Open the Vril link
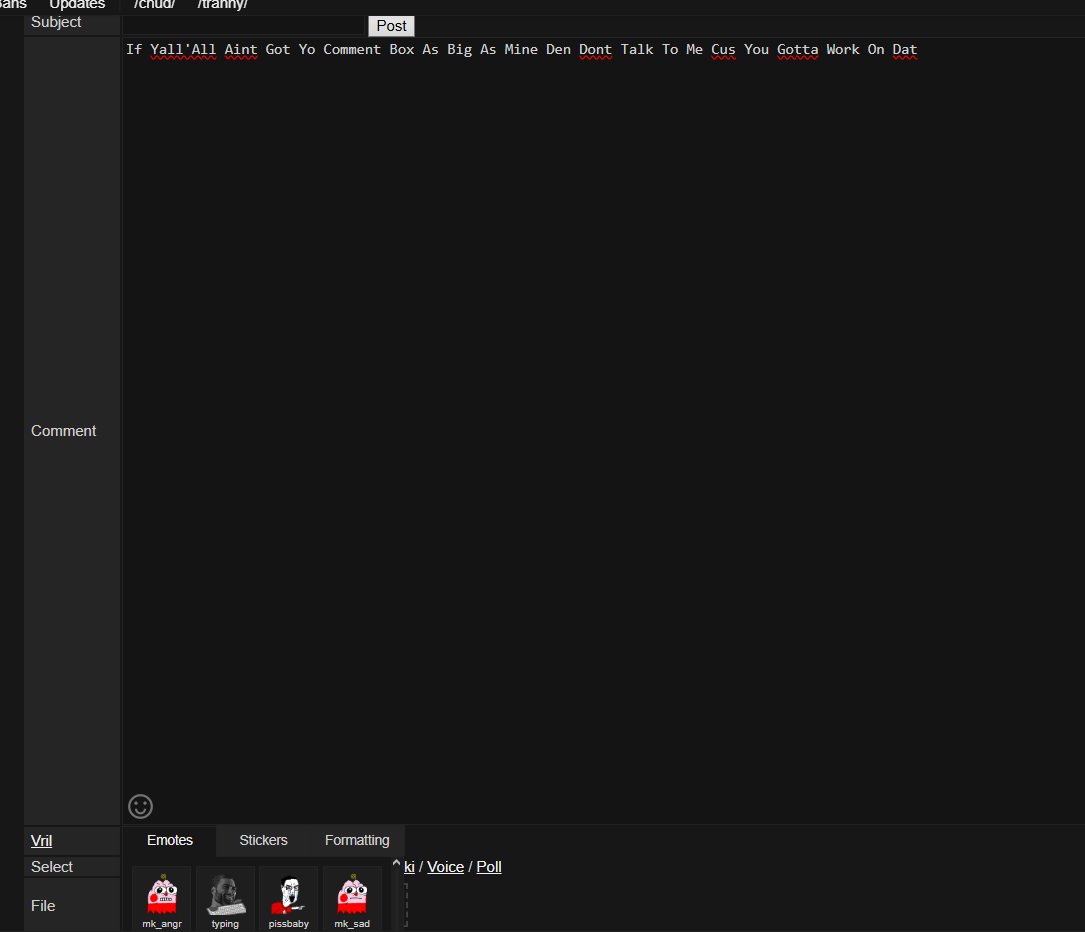 [x=41, y=841]
